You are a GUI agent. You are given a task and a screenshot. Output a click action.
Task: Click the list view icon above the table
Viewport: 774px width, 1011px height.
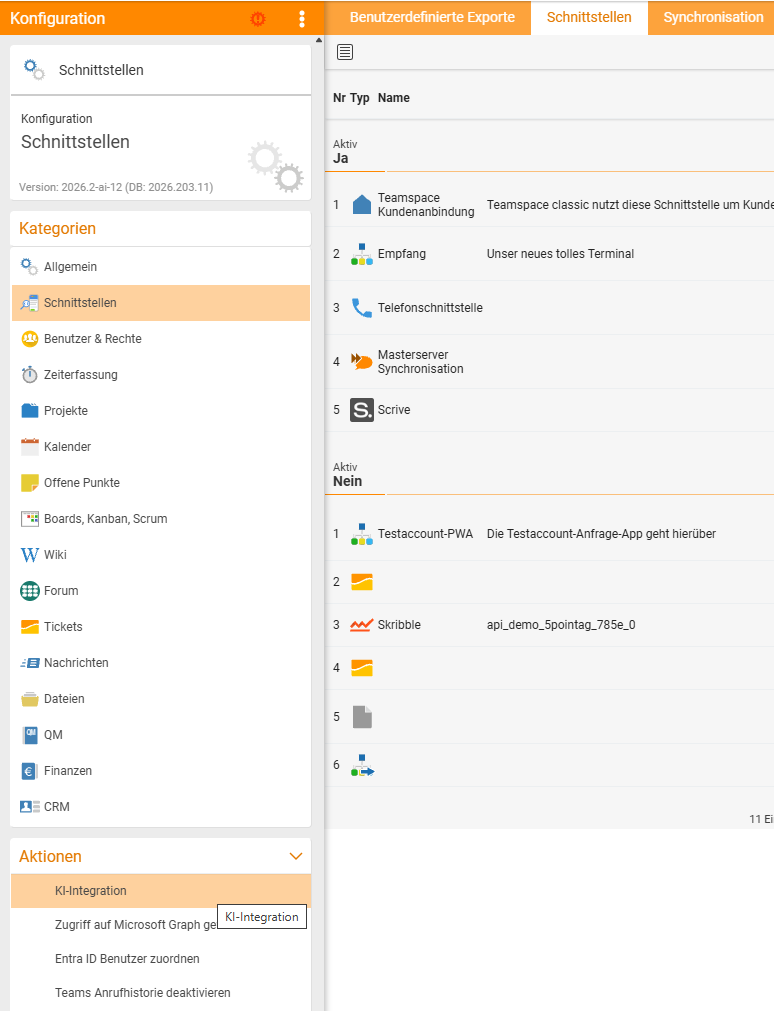point(345,52)
